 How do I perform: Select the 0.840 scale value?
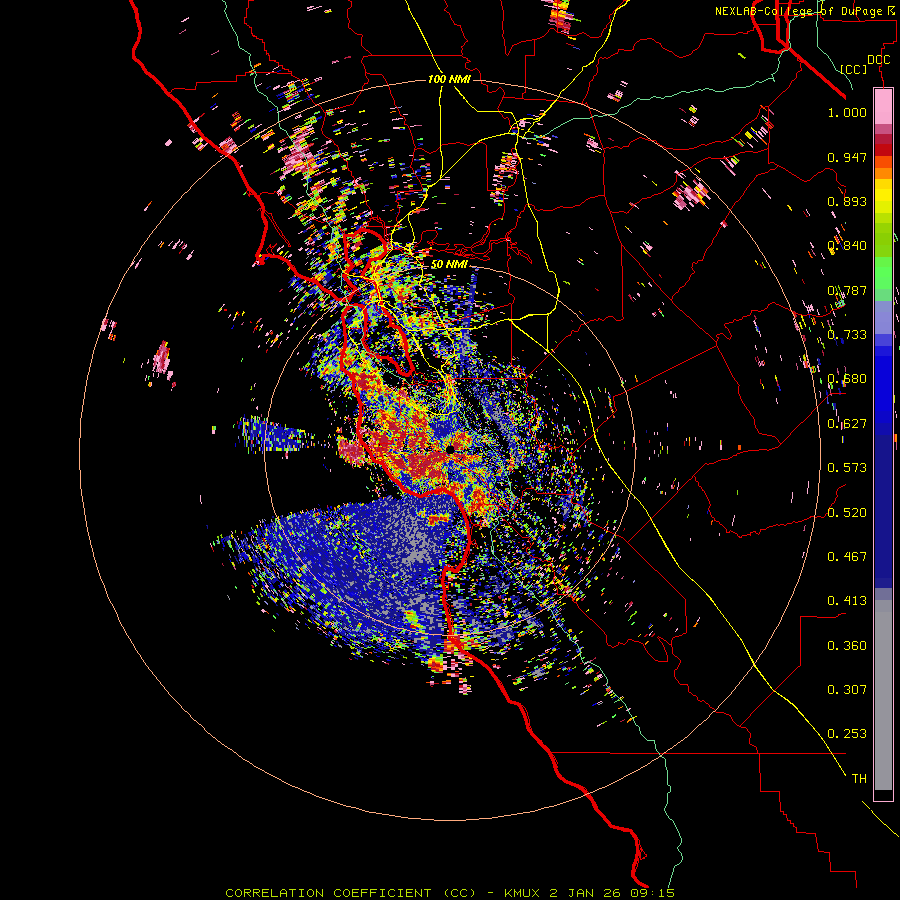tap(847, 246)
